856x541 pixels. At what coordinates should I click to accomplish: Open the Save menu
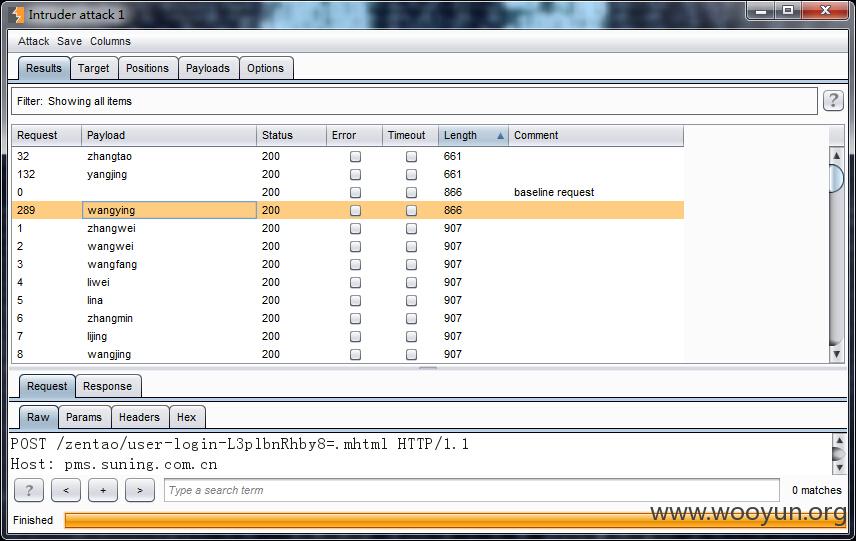tap(69, 41)
